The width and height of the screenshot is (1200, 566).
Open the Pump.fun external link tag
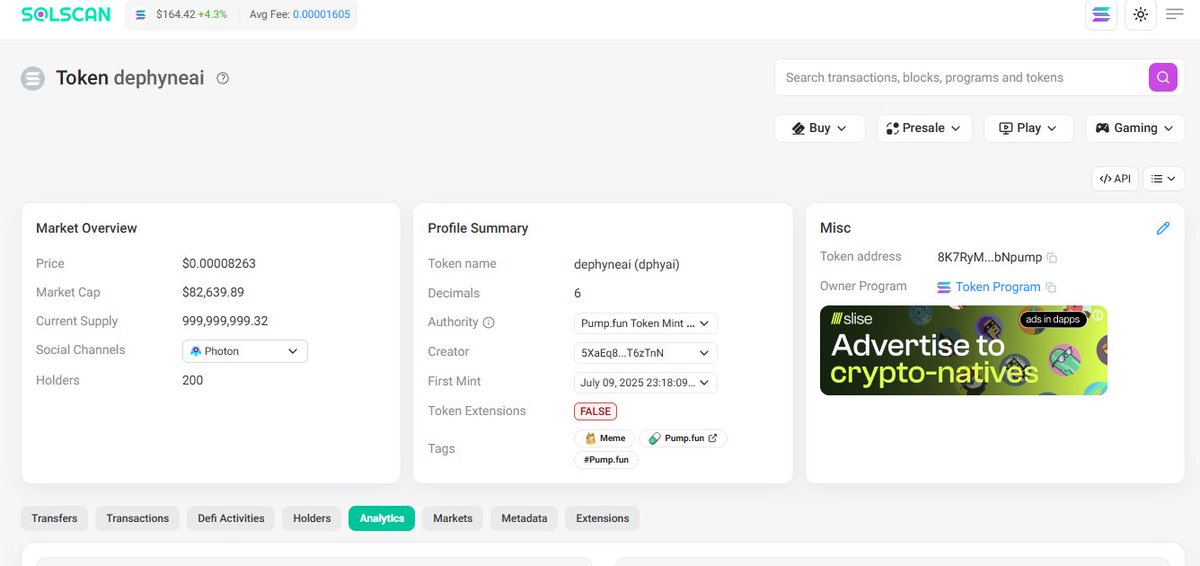pos(683,438)
